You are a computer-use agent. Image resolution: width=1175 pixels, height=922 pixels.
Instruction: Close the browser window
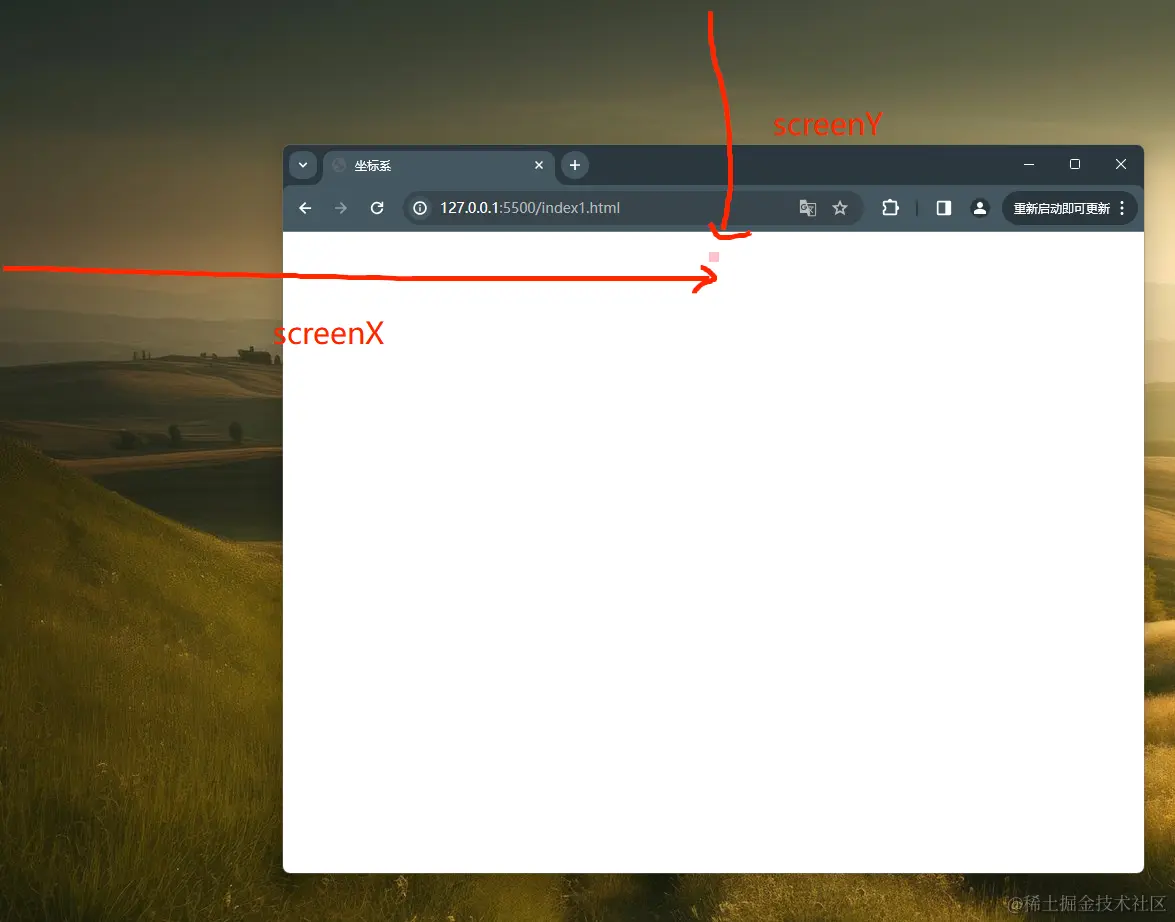point(1120,164)
